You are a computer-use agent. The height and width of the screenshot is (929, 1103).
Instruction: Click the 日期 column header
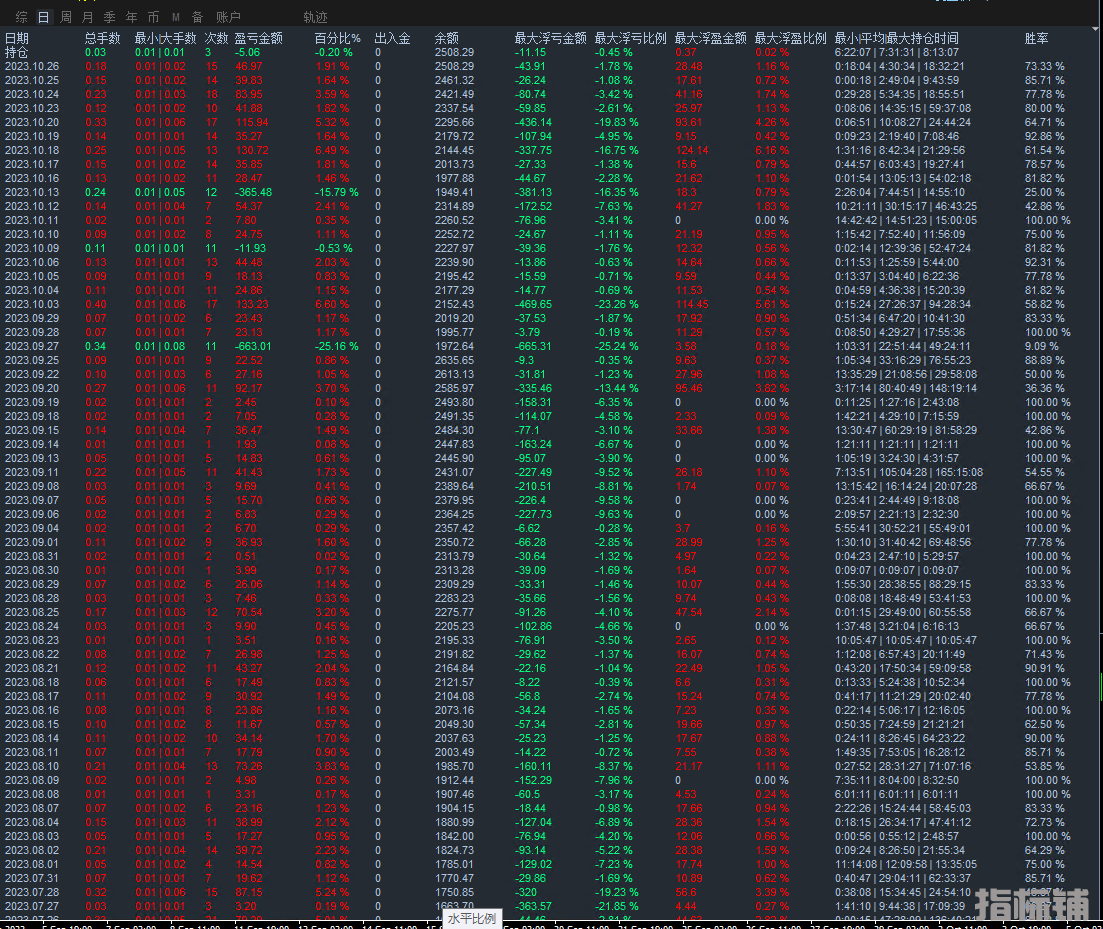tap(17, 38)
